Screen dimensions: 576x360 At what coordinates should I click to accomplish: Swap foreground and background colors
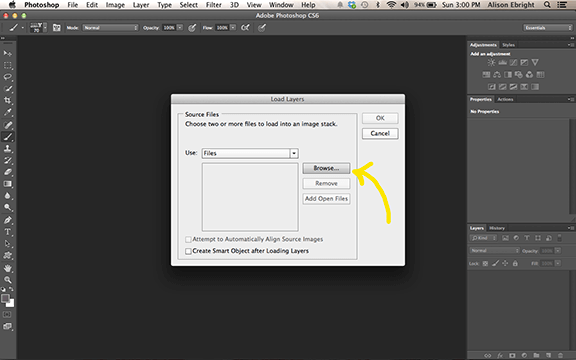[11, 289]
